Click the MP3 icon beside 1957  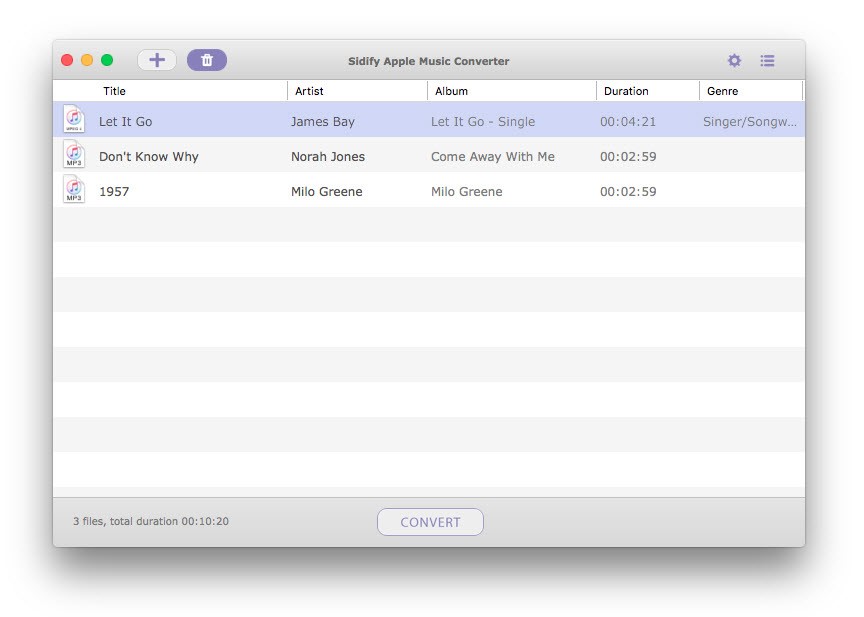[74, 189]
